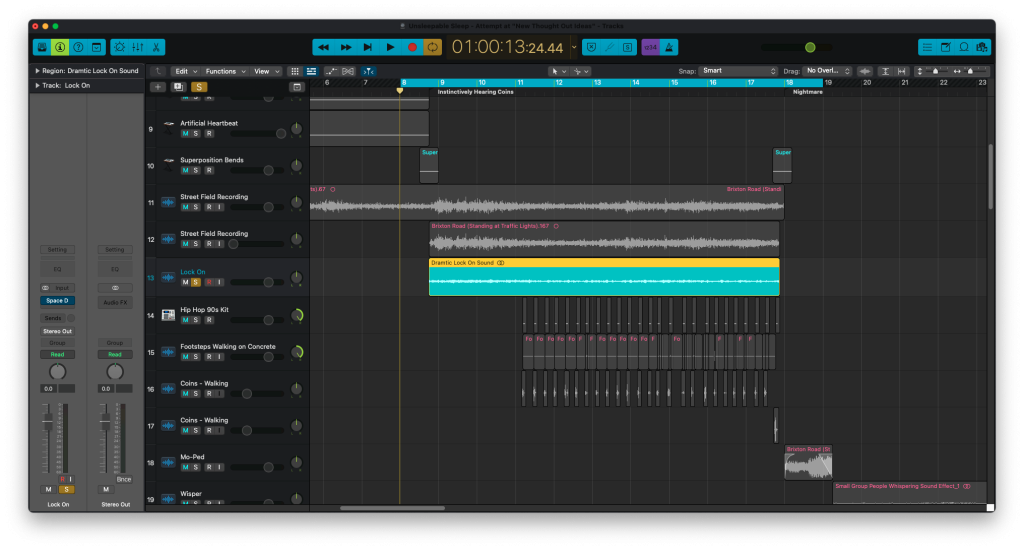Select the Hip Hop 90s Kit drum machine icon
The image size is (1024, 550).
point(168,315)
